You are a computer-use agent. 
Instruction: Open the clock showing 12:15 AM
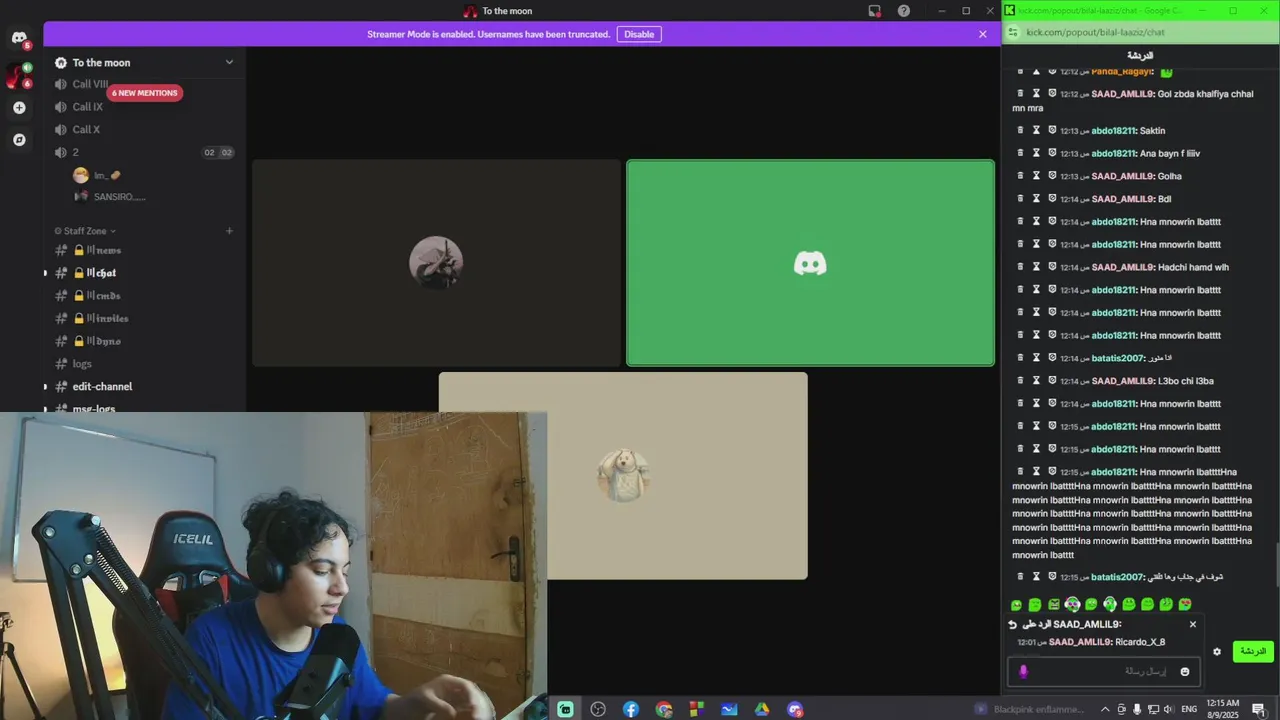1224,709
